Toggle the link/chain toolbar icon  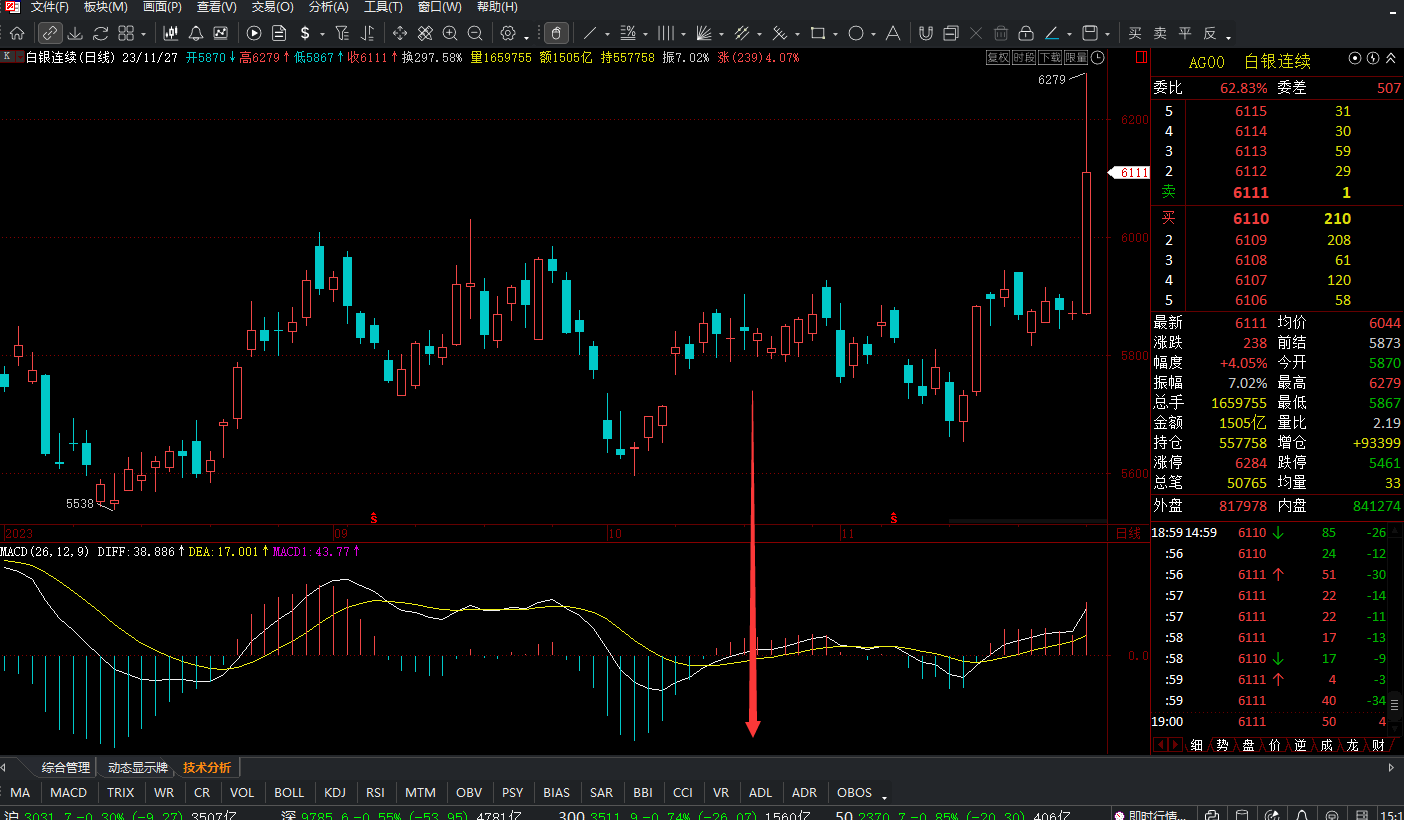click(50, 33)
